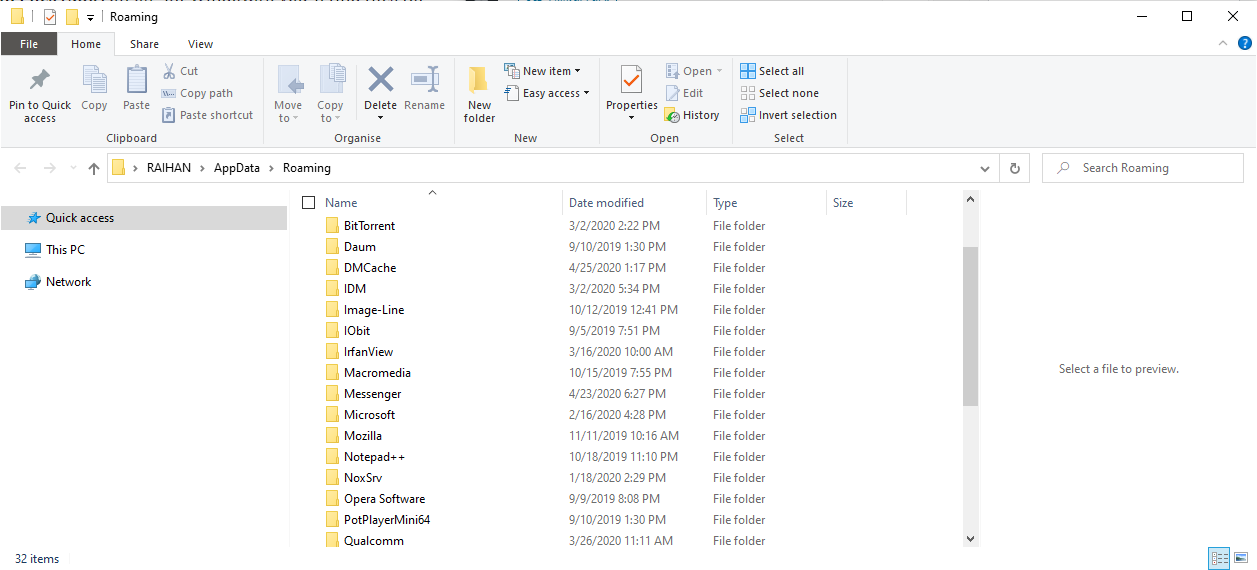Screen dimensions: 1257x570
Task: Collapse the ribbon using chevron
Action: pos(1222,44)
